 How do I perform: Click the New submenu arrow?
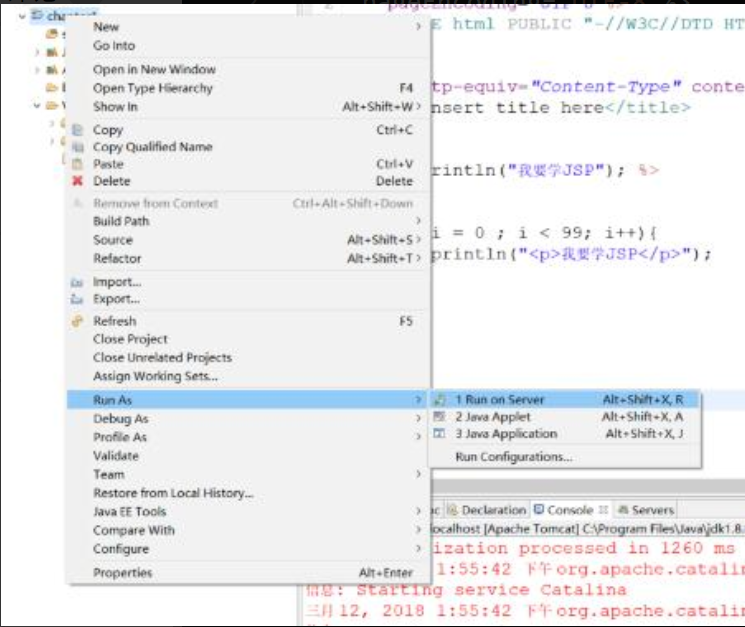point(418,27)
